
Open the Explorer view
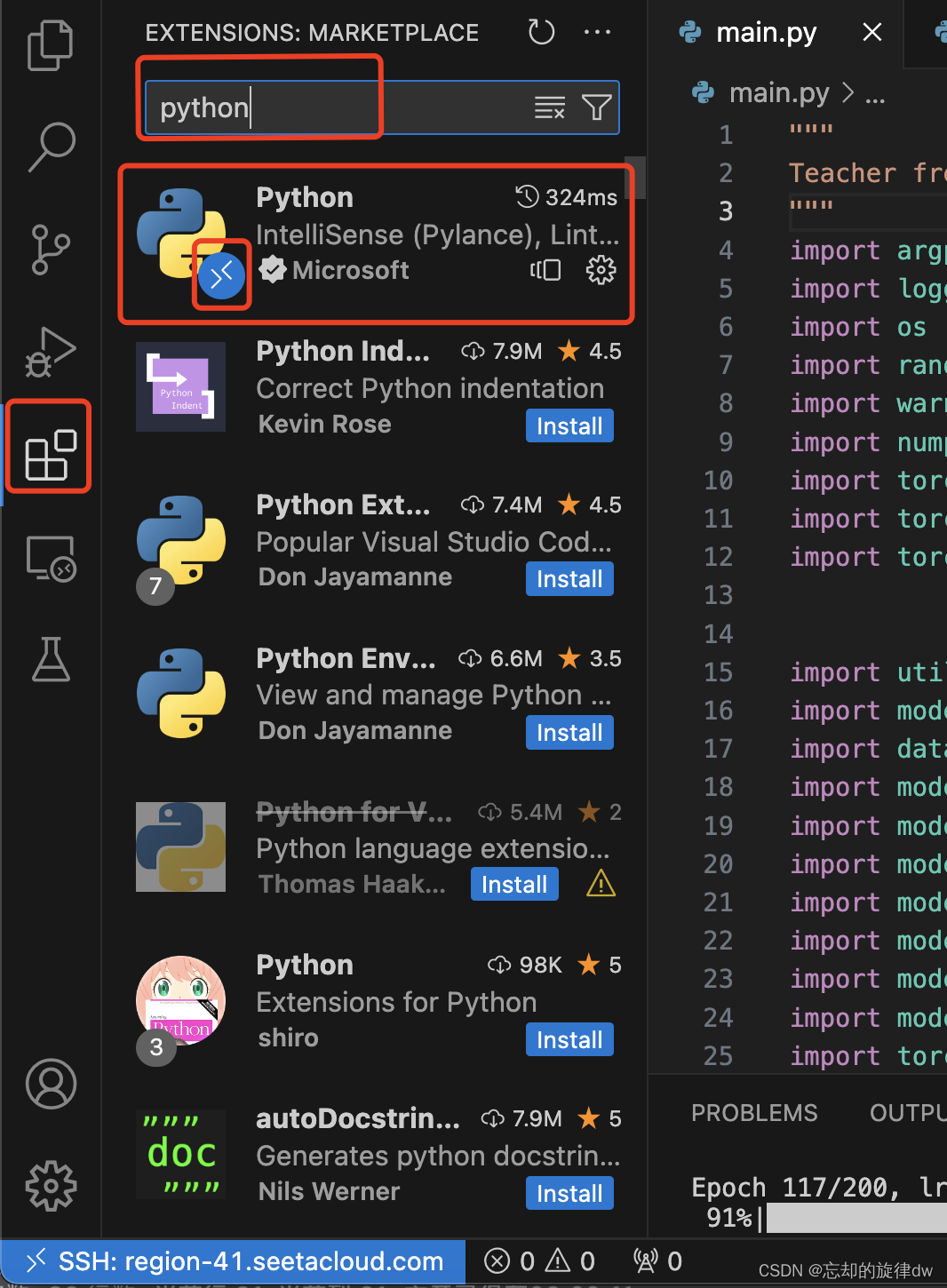(x=50, y=44)
